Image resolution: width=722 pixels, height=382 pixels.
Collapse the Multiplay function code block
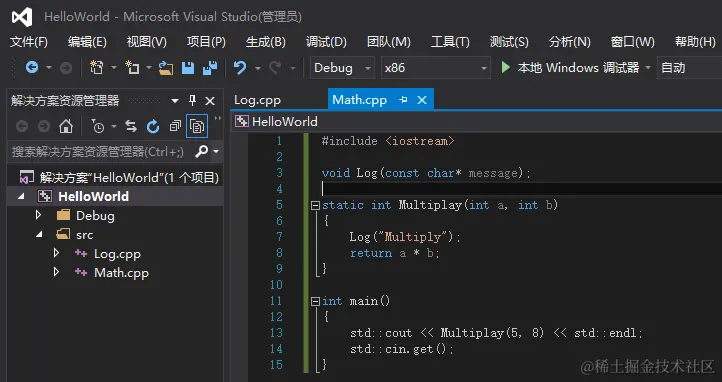coord(315,205)
